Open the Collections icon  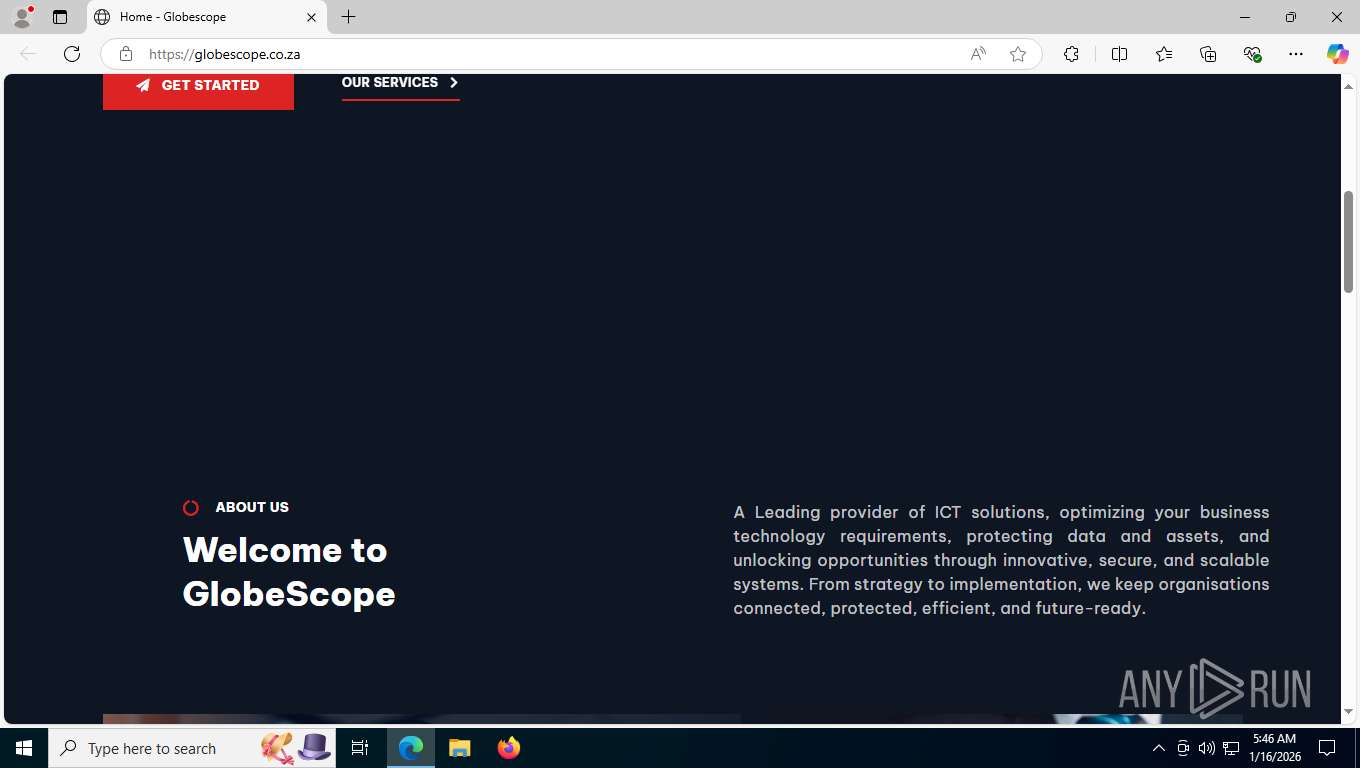coord(1208,54)
